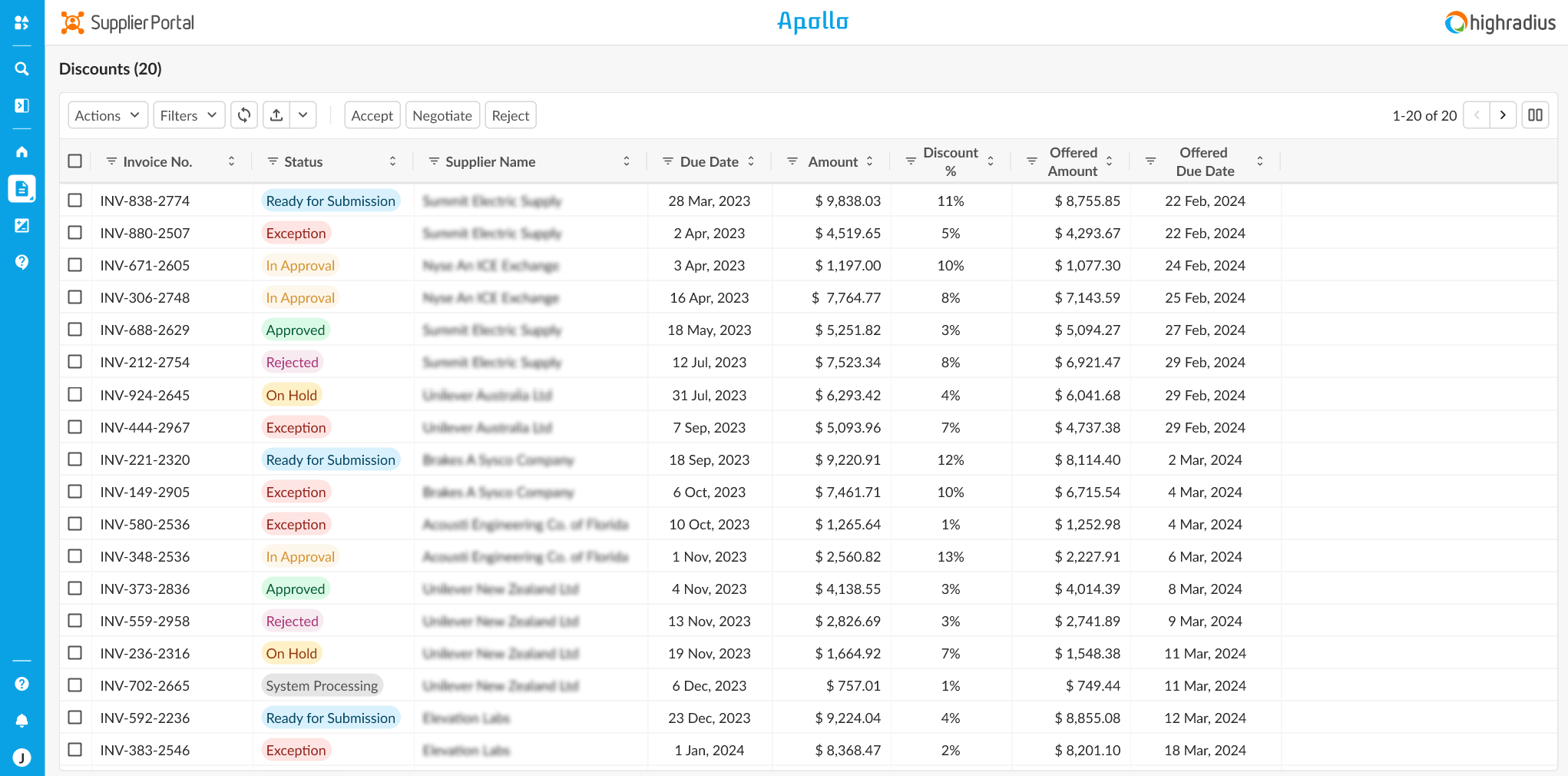Viewport: 1568px width, 776px height.
Task: Sort by Status arrows
Action: [x=392, y=161]
